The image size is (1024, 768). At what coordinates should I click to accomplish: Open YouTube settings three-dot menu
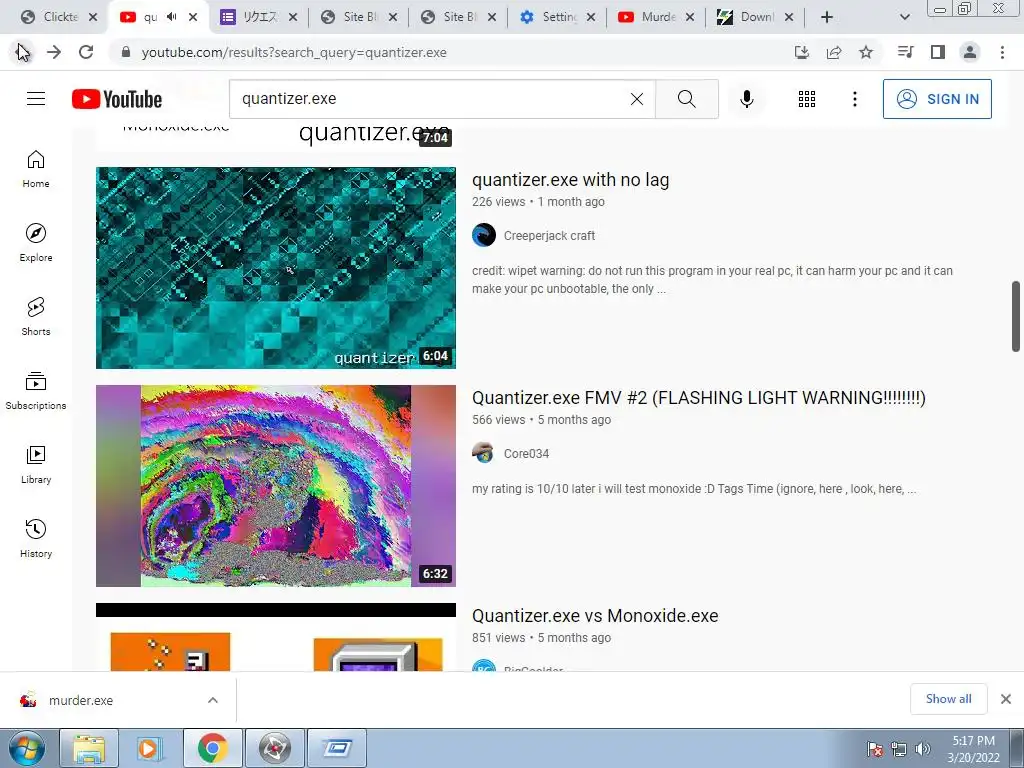click(x=855, y=99)
